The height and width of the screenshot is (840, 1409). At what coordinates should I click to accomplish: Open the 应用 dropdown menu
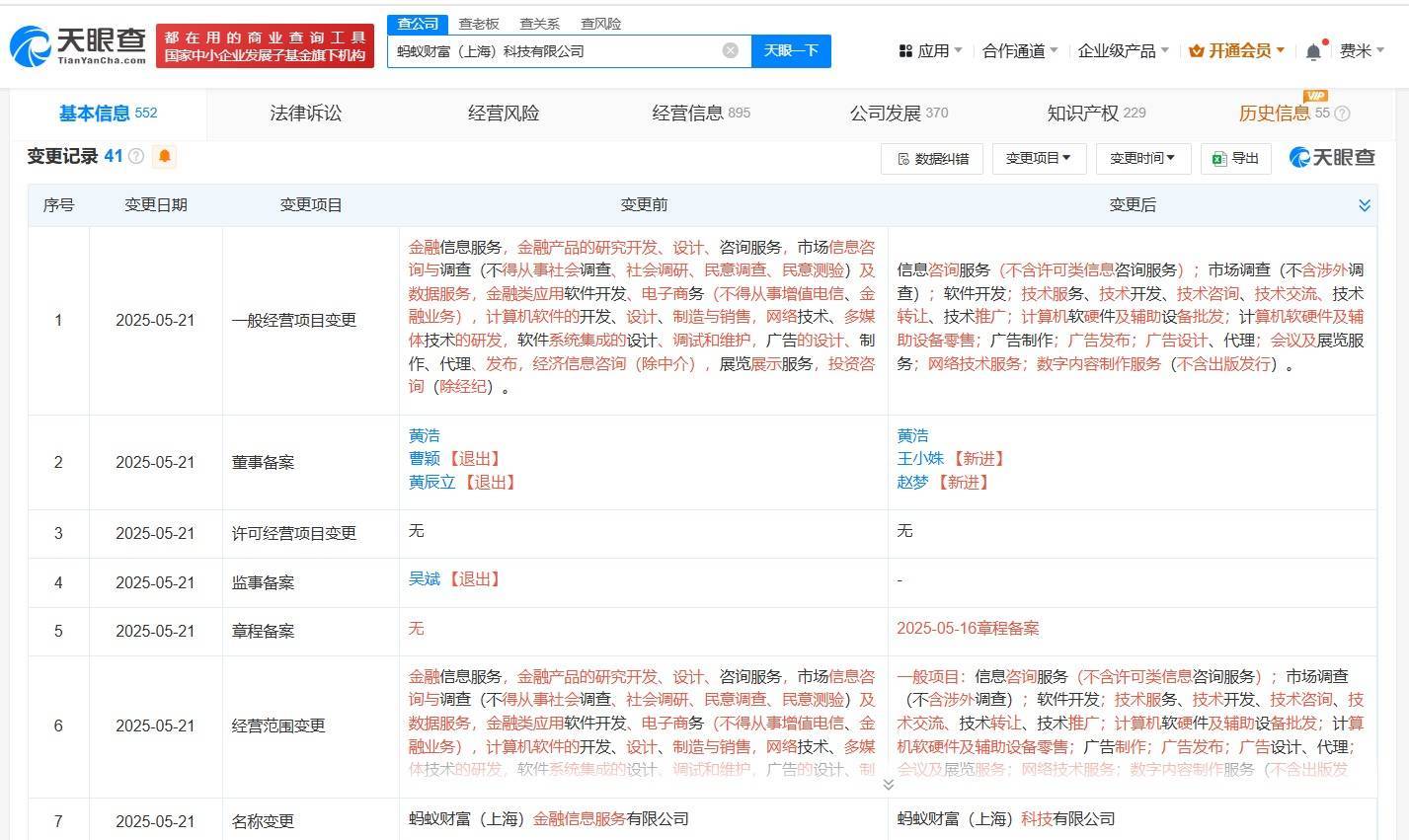[930, 50]
